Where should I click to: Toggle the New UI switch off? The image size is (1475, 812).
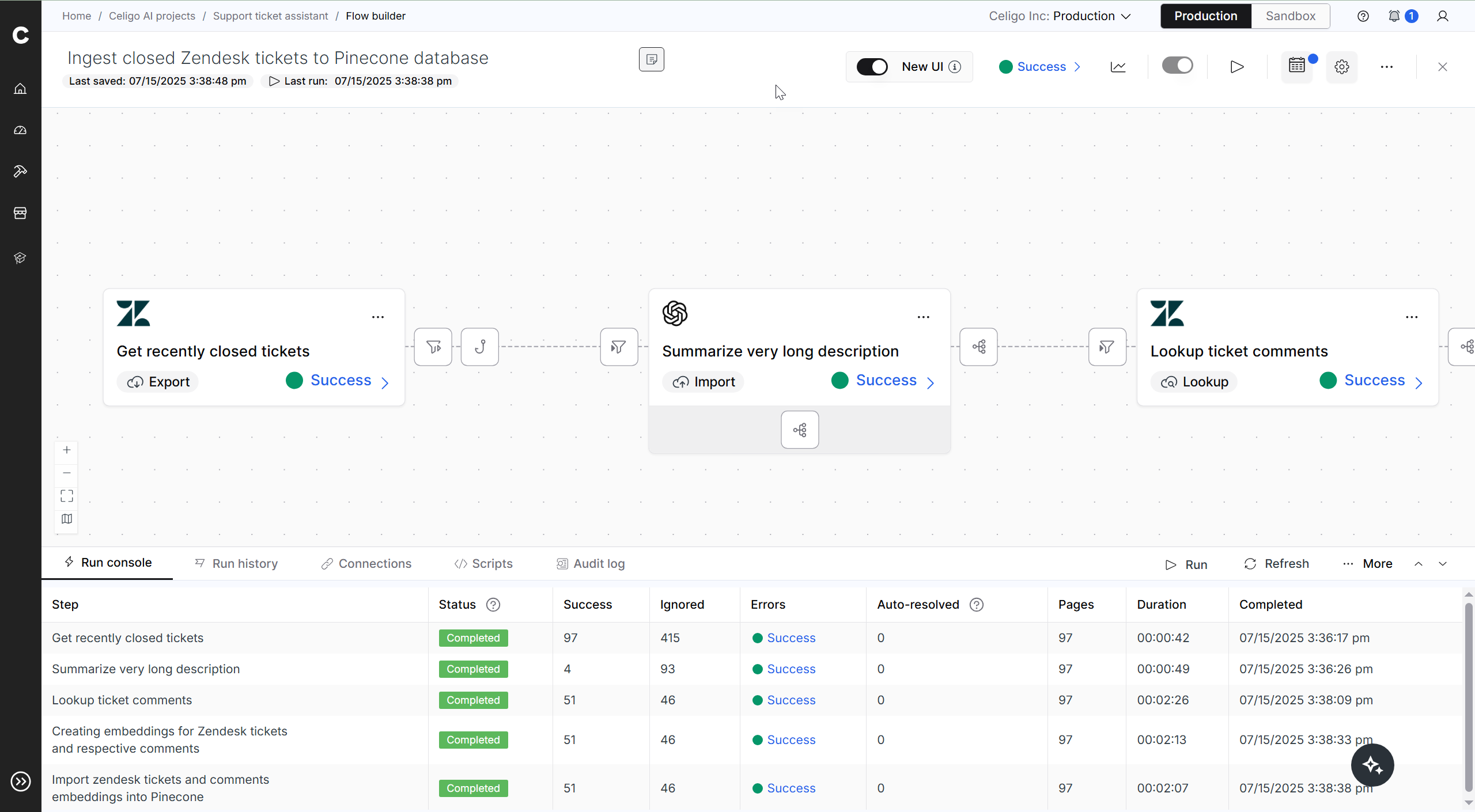(872, 67)
